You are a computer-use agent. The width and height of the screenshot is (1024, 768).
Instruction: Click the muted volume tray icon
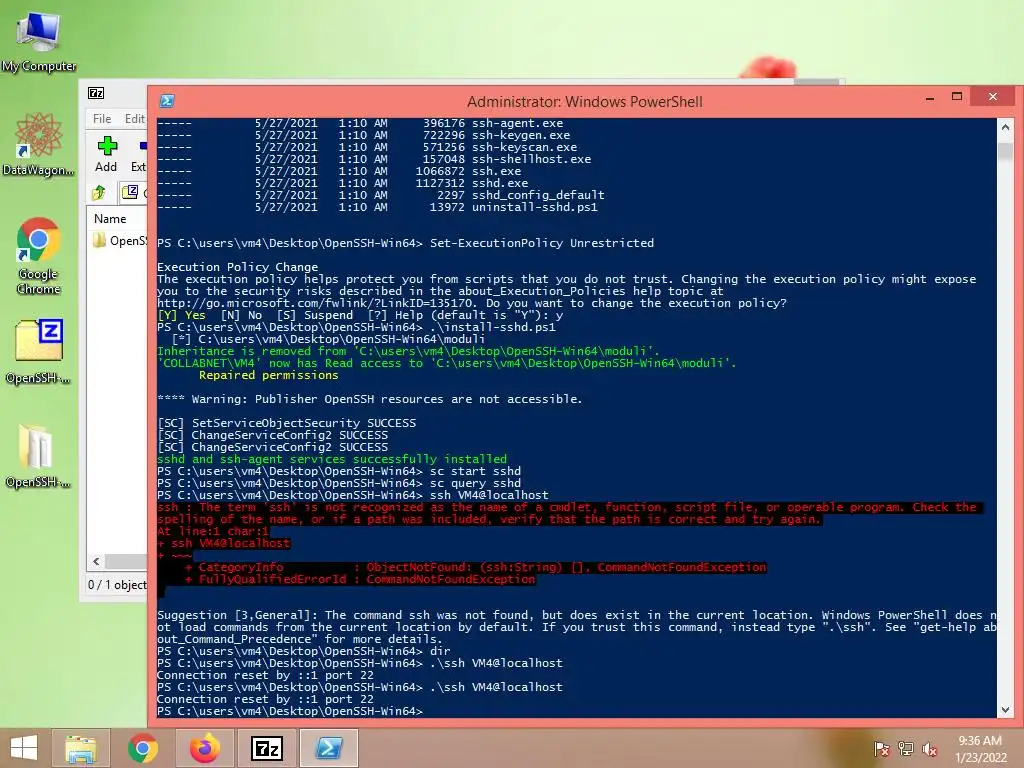[929, 749]
